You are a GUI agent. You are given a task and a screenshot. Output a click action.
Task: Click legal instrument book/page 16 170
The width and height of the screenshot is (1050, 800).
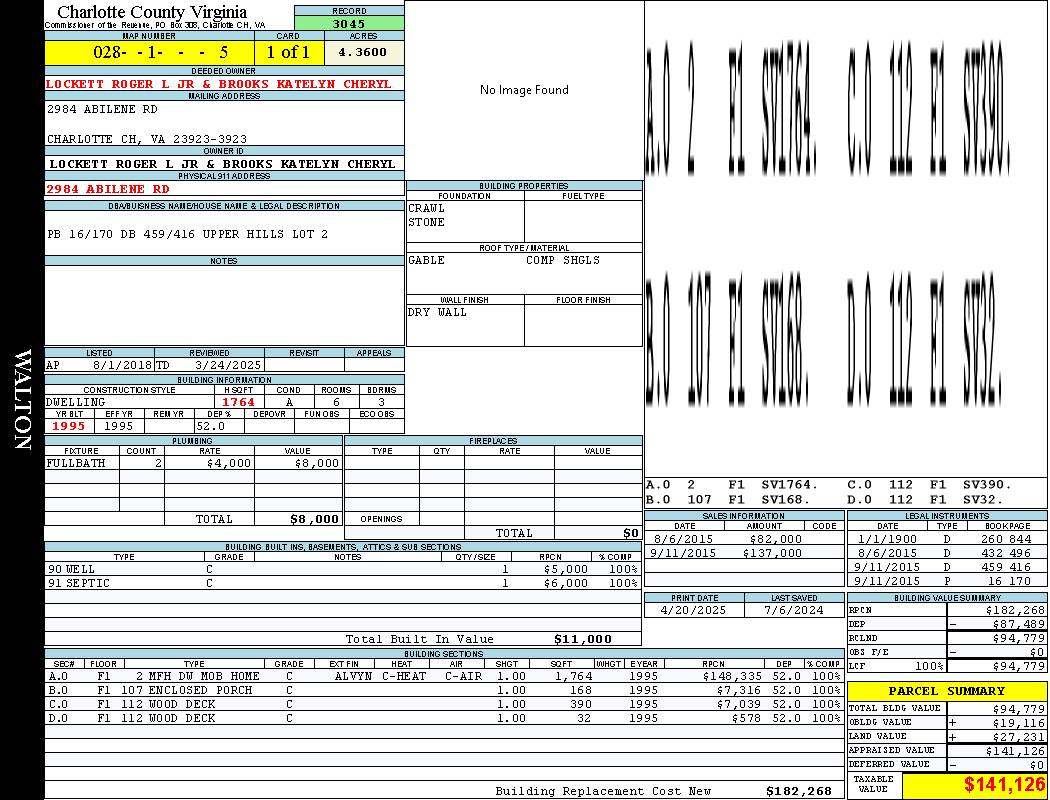coord(1009,581)
